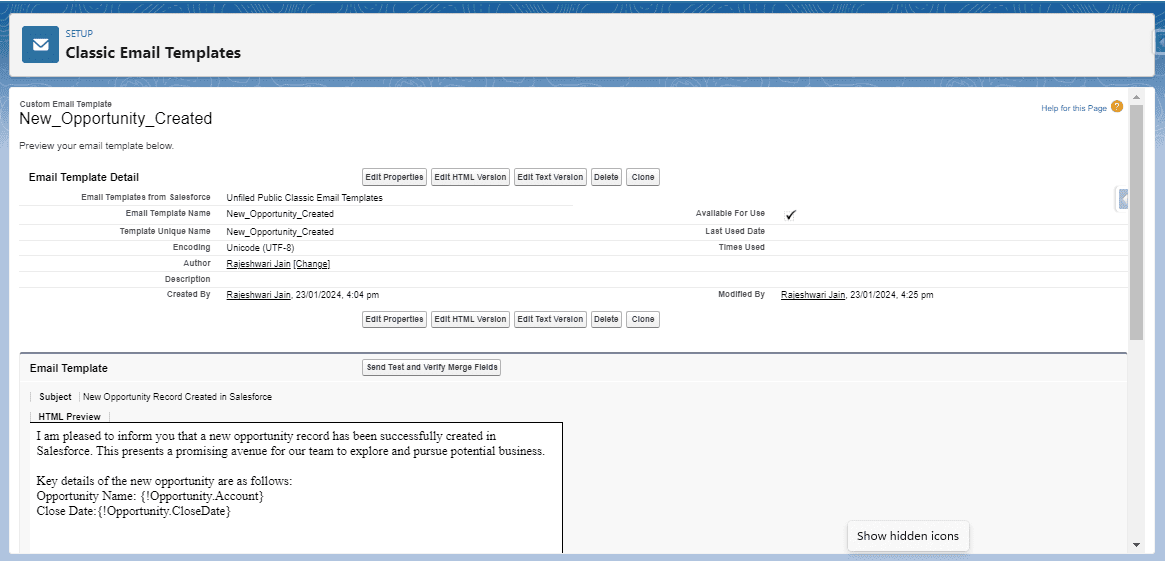
Task: Click the orange help question mark icon
Action: (1117, 107)
